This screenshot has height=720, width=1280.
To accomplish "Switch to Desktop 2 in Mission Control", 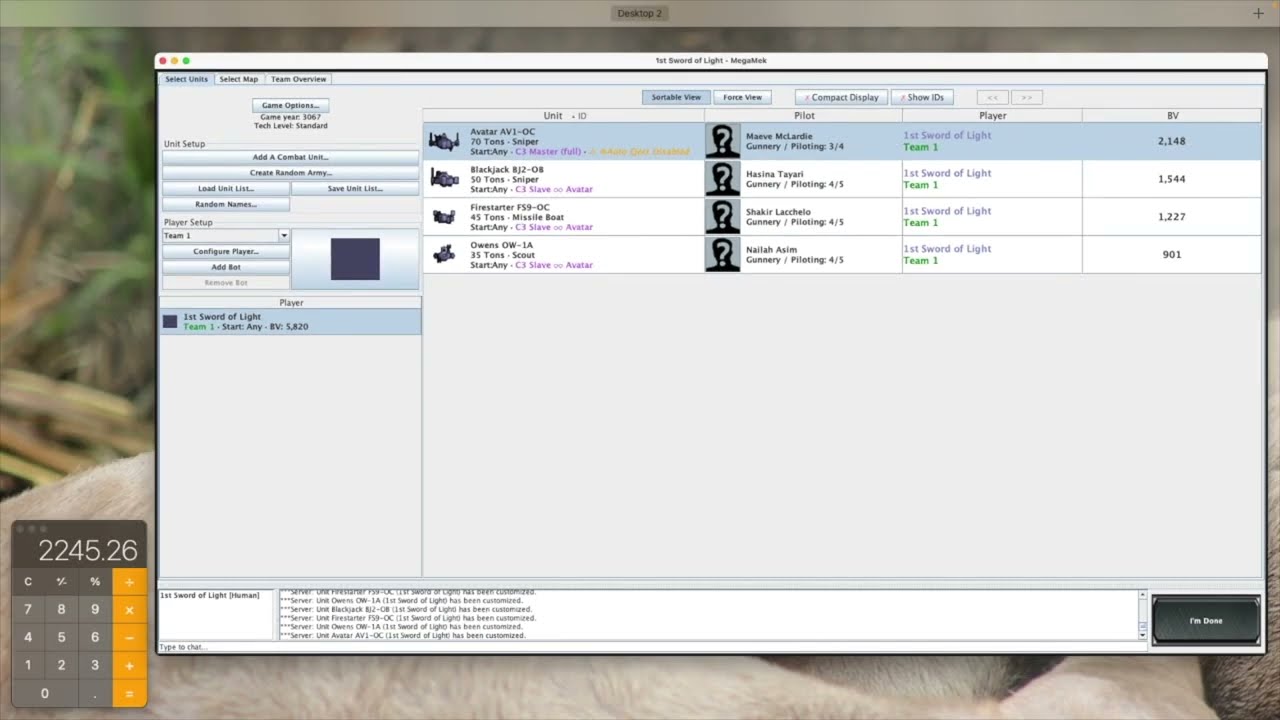I will point(640,13).
